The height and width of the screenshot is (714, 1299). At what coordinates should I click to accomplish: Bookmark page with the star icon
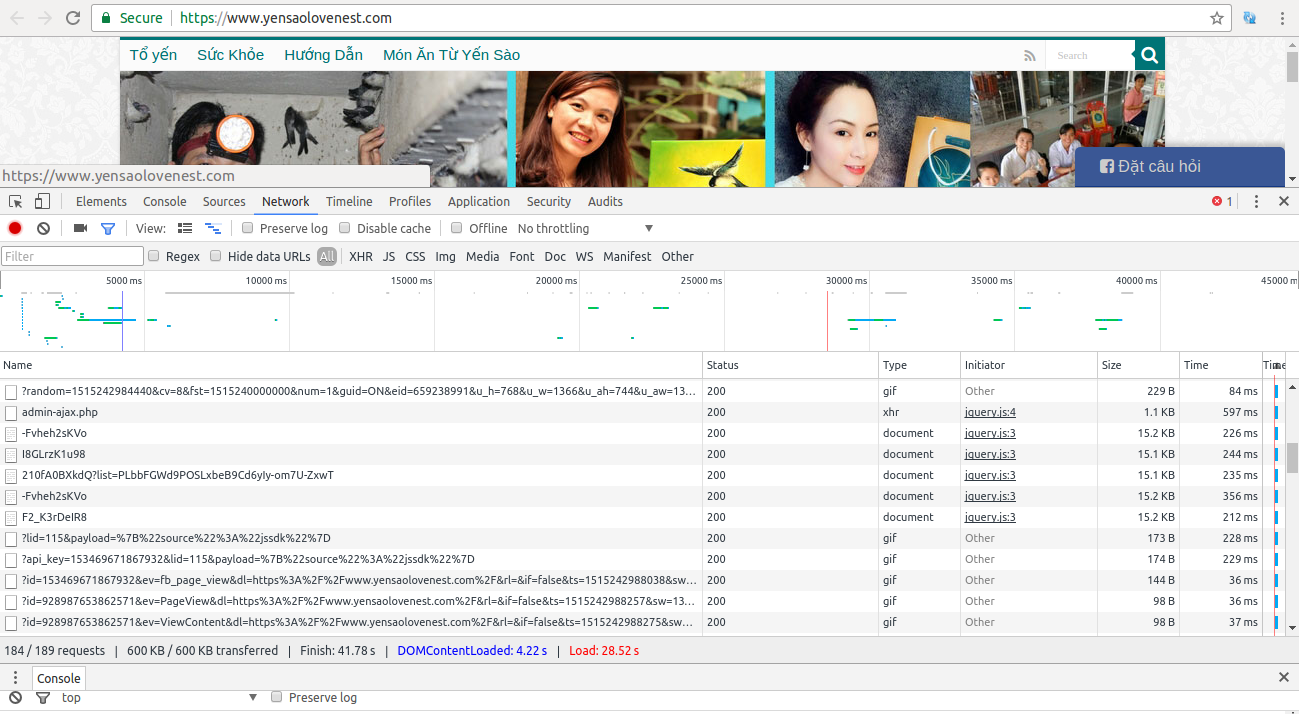click(x=1216, y=18)
